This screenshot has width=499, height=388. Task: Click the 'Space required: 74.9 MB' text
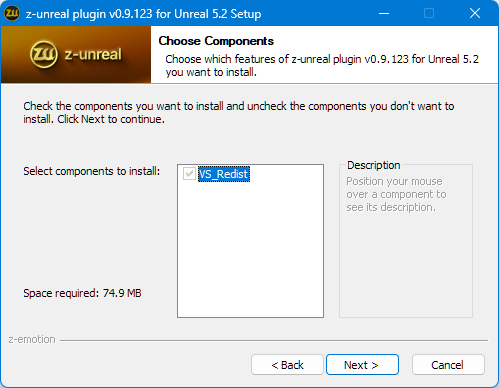point(82,293)
